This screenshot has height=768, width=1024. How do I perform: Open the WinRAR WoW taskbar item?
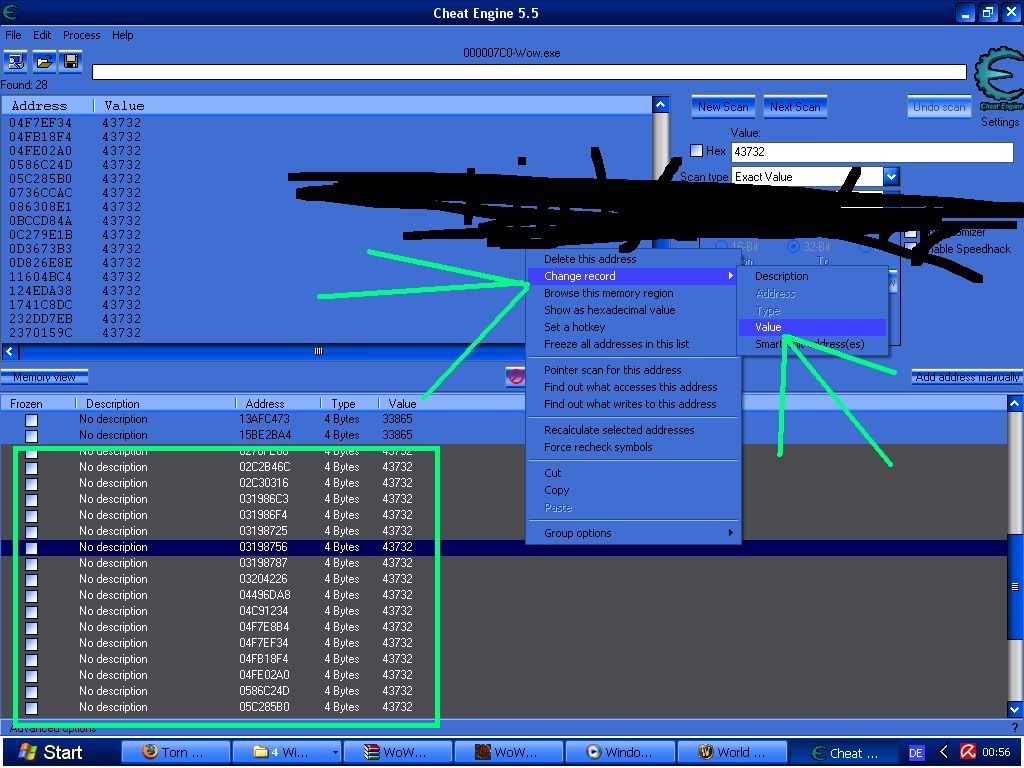(x=398, y=752)
